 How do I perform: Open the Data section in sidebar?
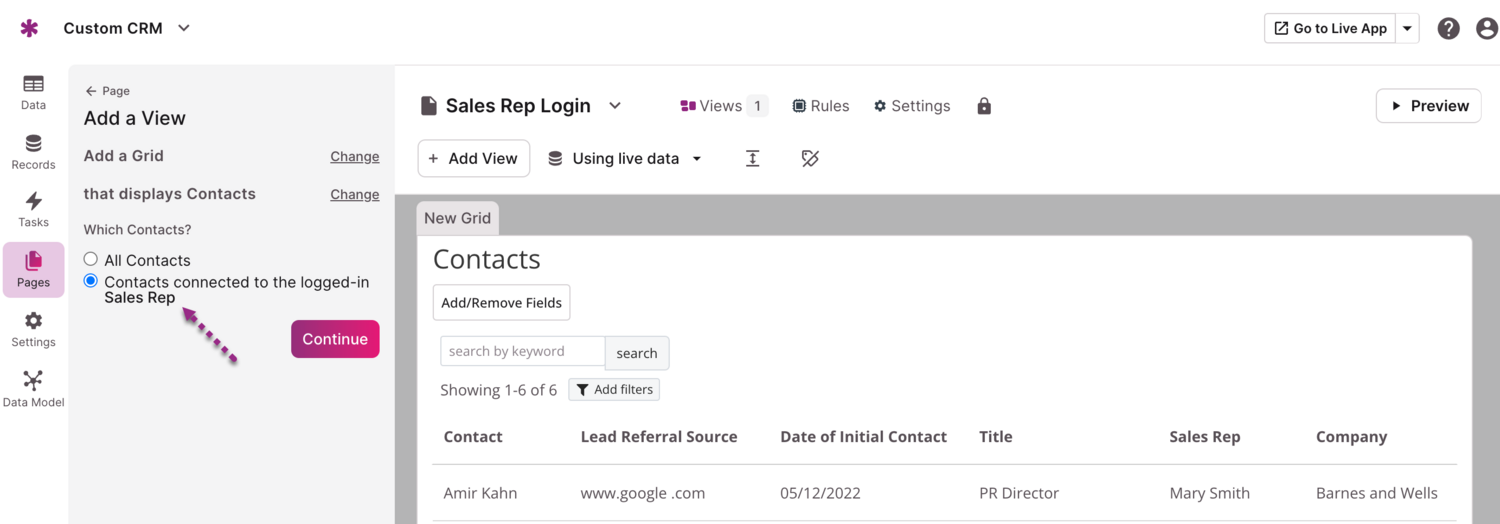pyautogui.click(x=33, y=91)
